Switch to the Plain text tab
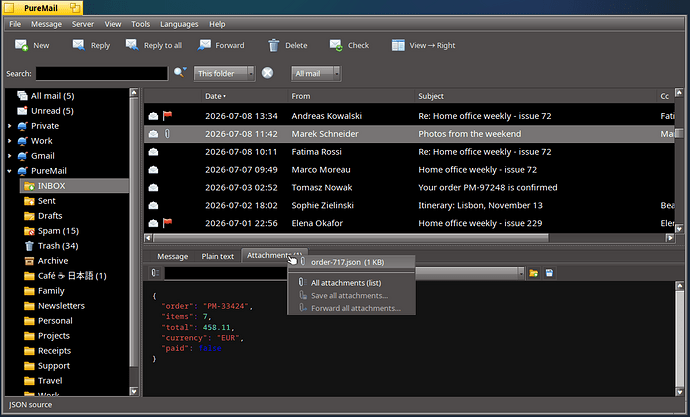 tap(217, 256)
